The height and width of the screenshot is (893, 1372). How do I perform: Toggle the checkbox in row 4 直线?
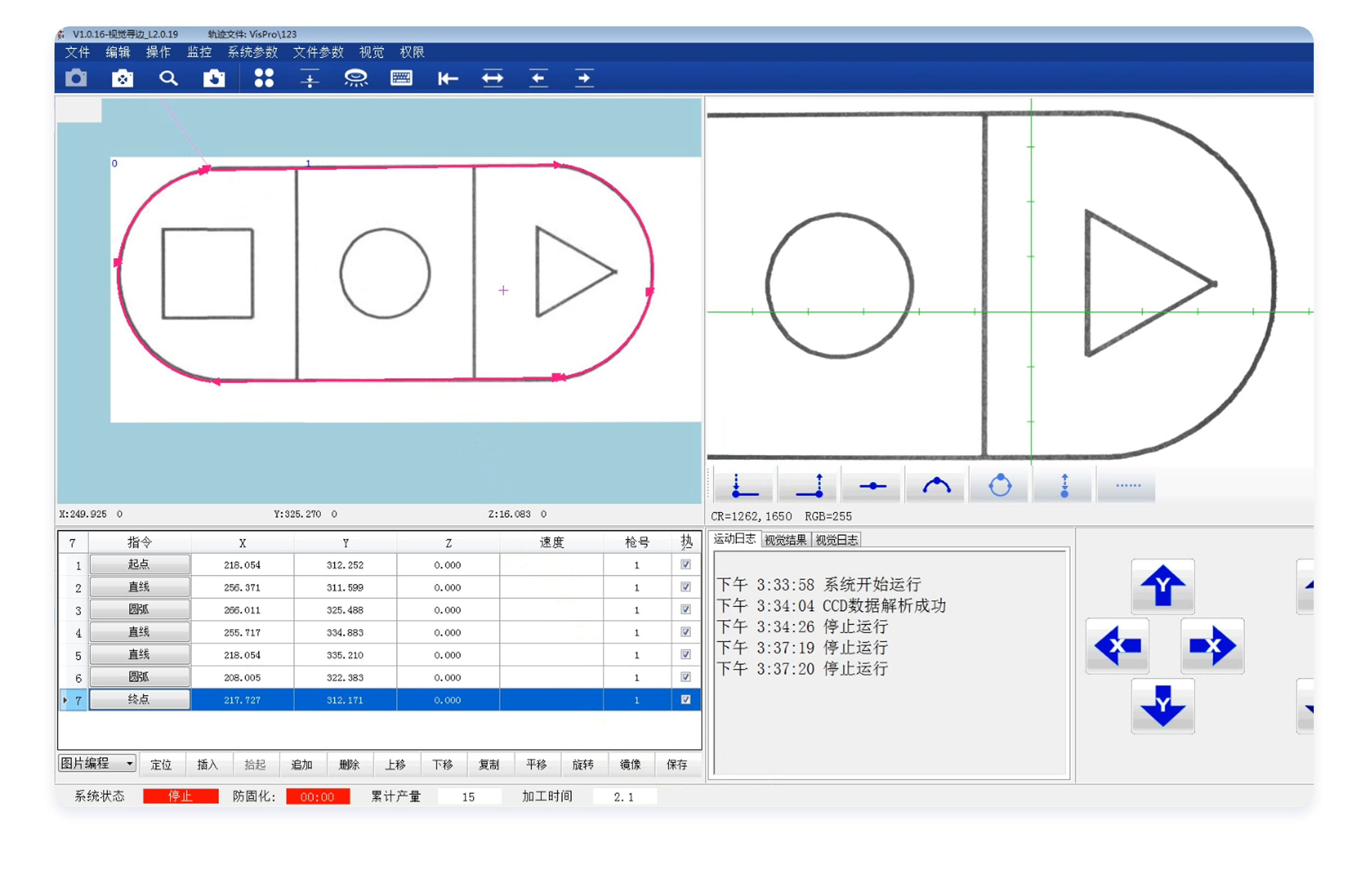pos(686,632)
